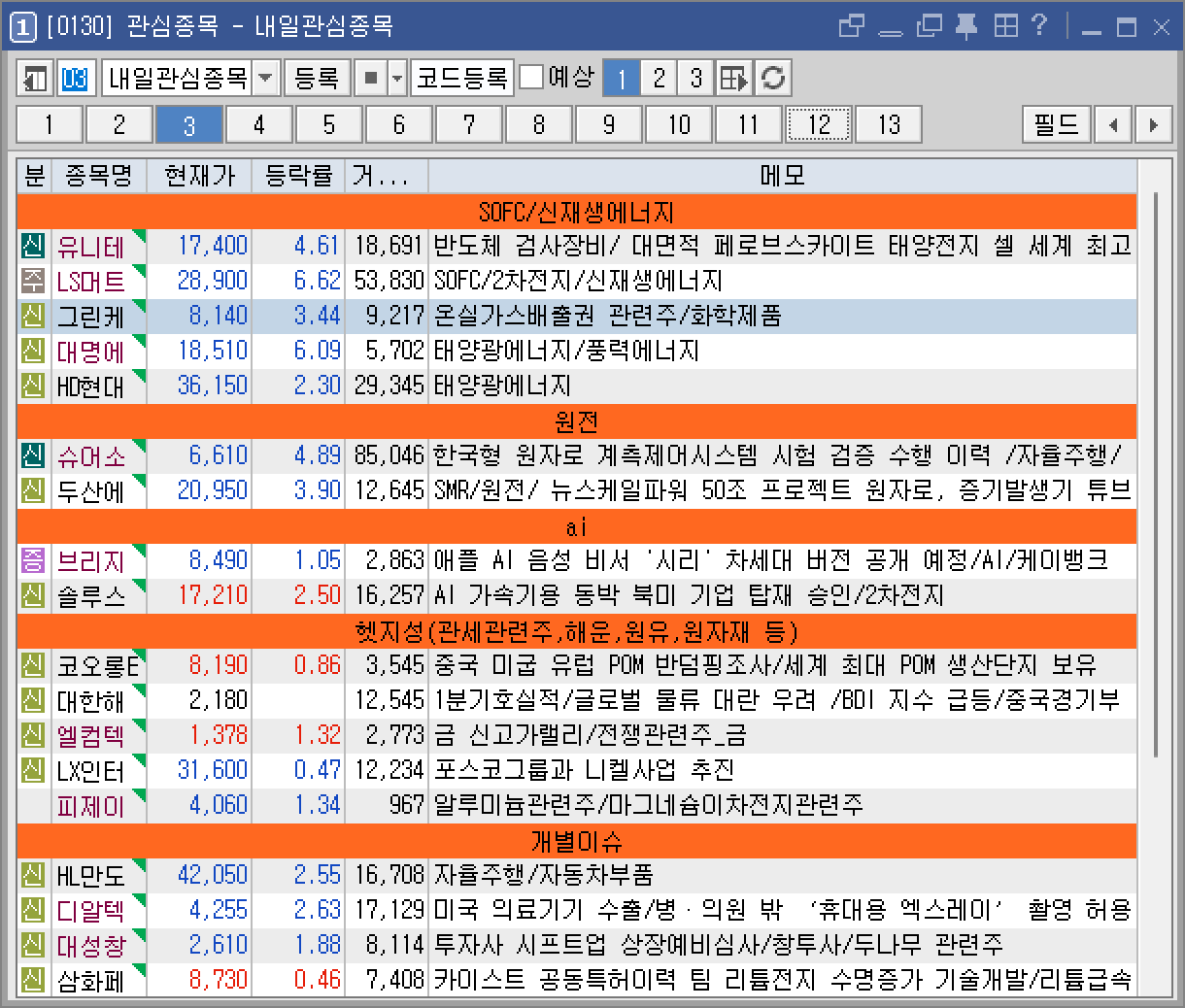This screenshot has width=1185, height=1008.
Task: Select the stock name 피제이
Action: pos(90,806)
